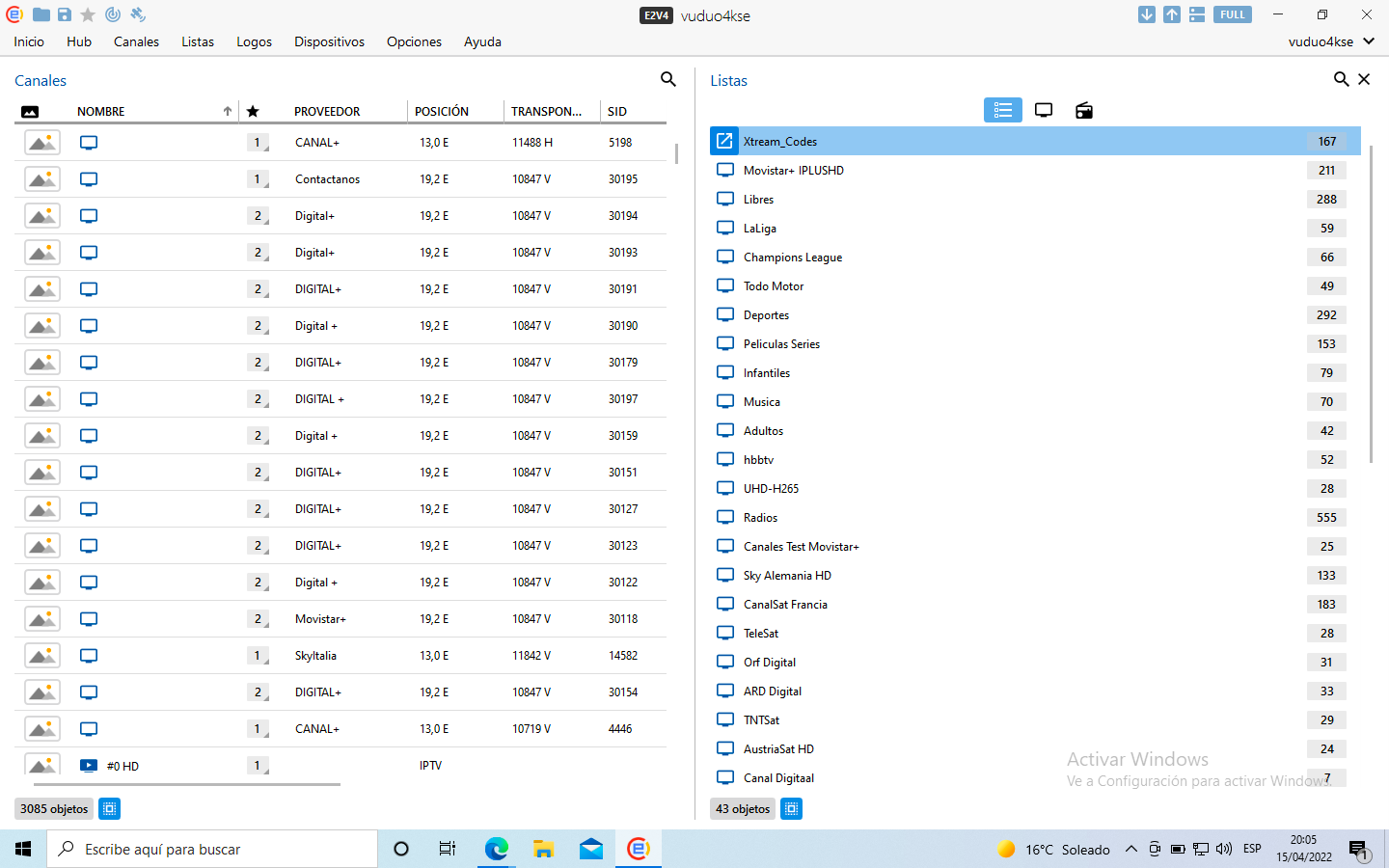
Task: Sort channels by the PROVEEDOR column
Action: click(x=327, y=111)
